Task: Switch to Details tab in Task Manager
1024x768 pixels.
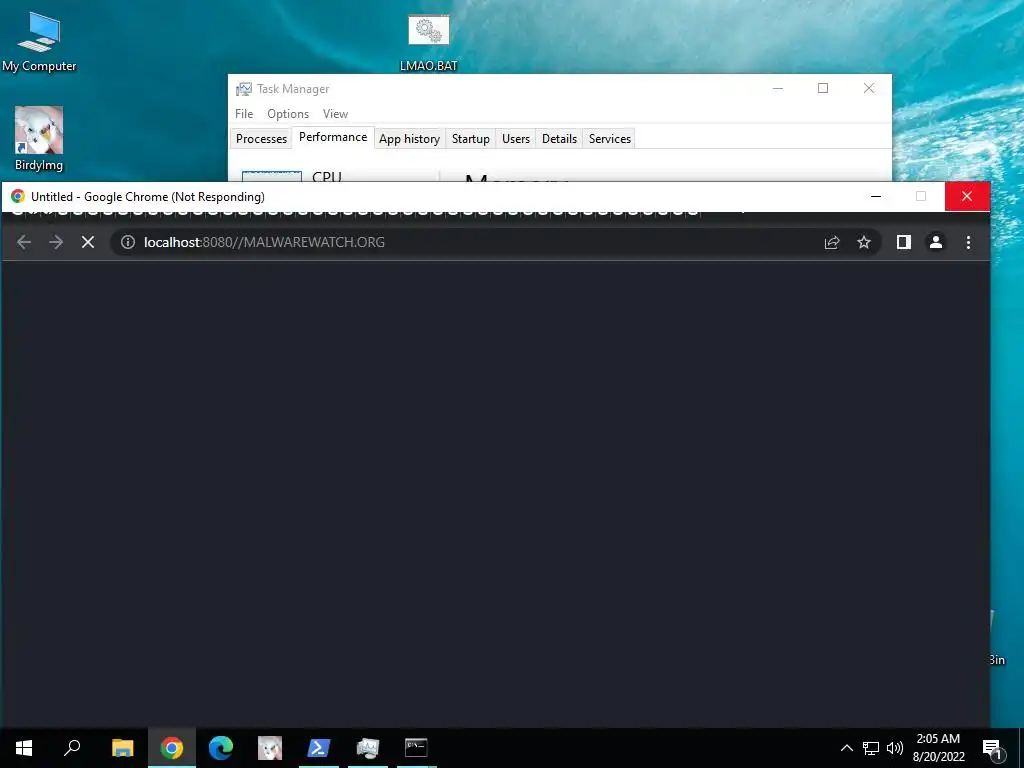Action: (559, 138)
